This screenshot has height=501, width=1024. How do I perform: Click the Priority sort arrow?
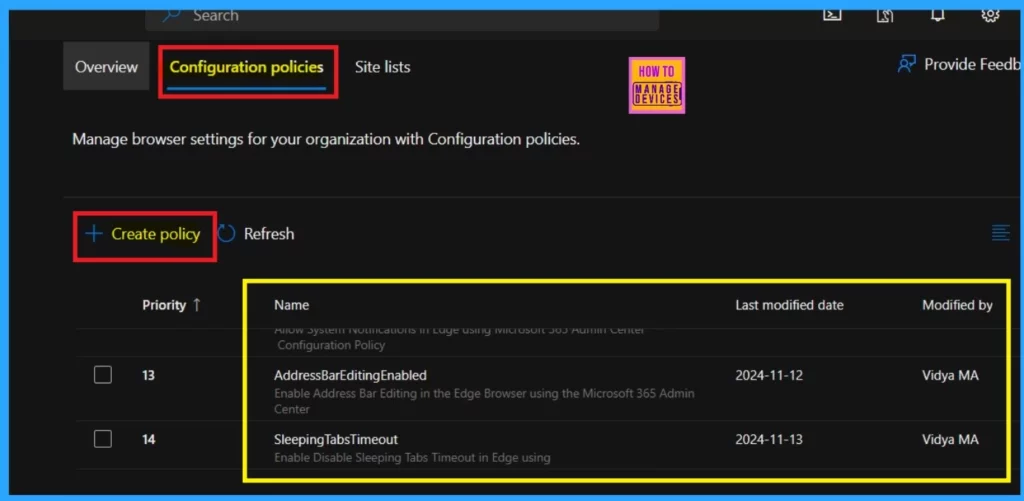click(197, 305)
